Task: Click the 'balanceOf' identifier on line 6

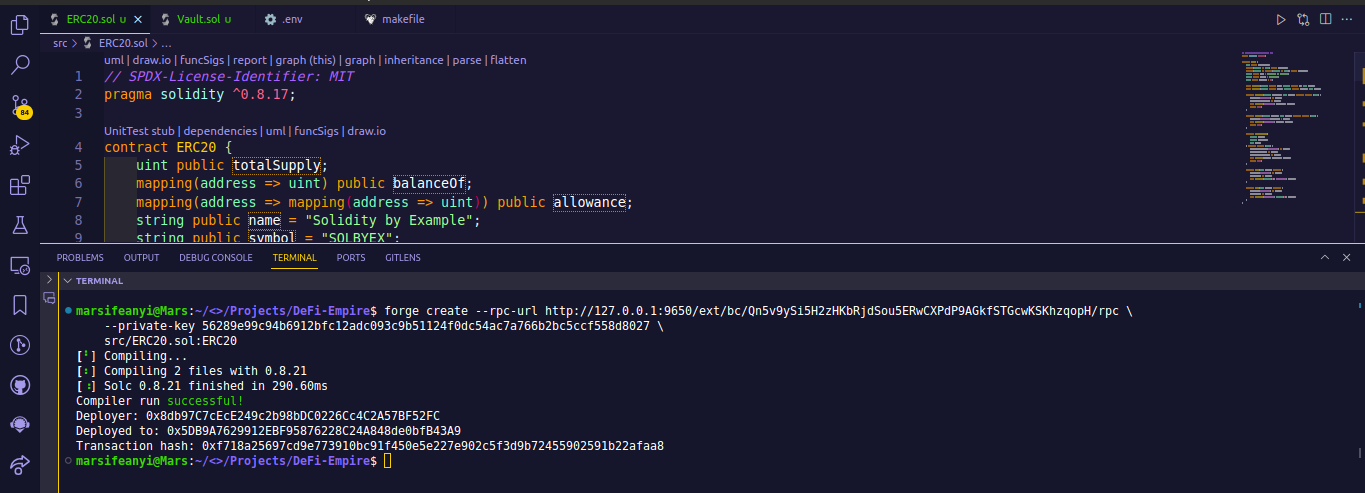Action: click(x=431, y=184)
